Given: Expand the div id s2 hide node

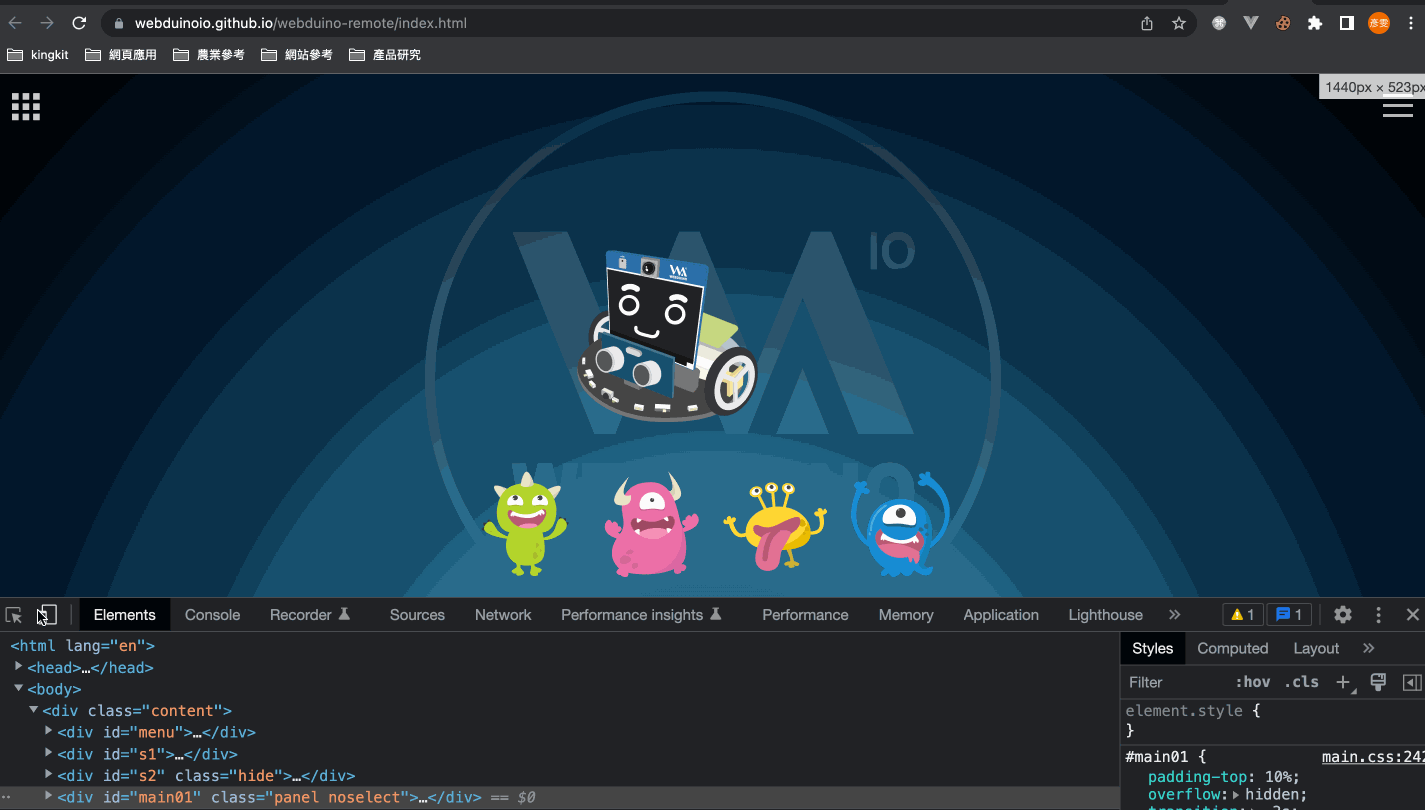Looking at the screenshot, I should pyautogui.click(x=48, y=775).
